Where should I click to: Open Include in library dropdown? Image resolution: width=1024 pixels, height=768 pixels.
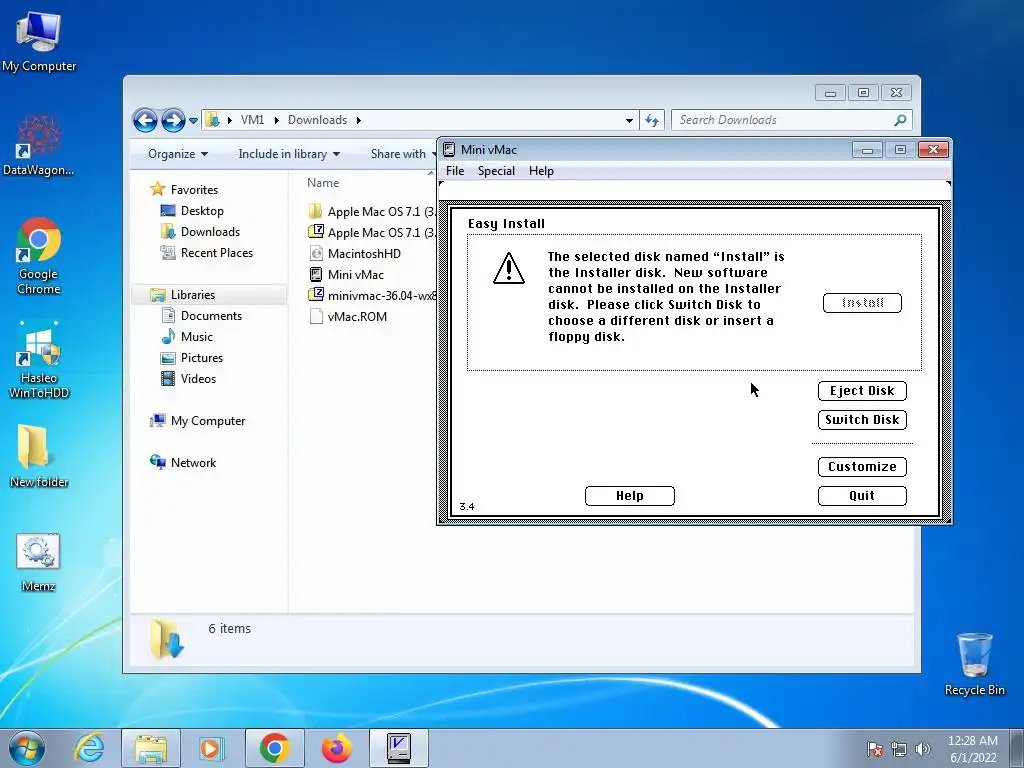[x=289, y=154]
